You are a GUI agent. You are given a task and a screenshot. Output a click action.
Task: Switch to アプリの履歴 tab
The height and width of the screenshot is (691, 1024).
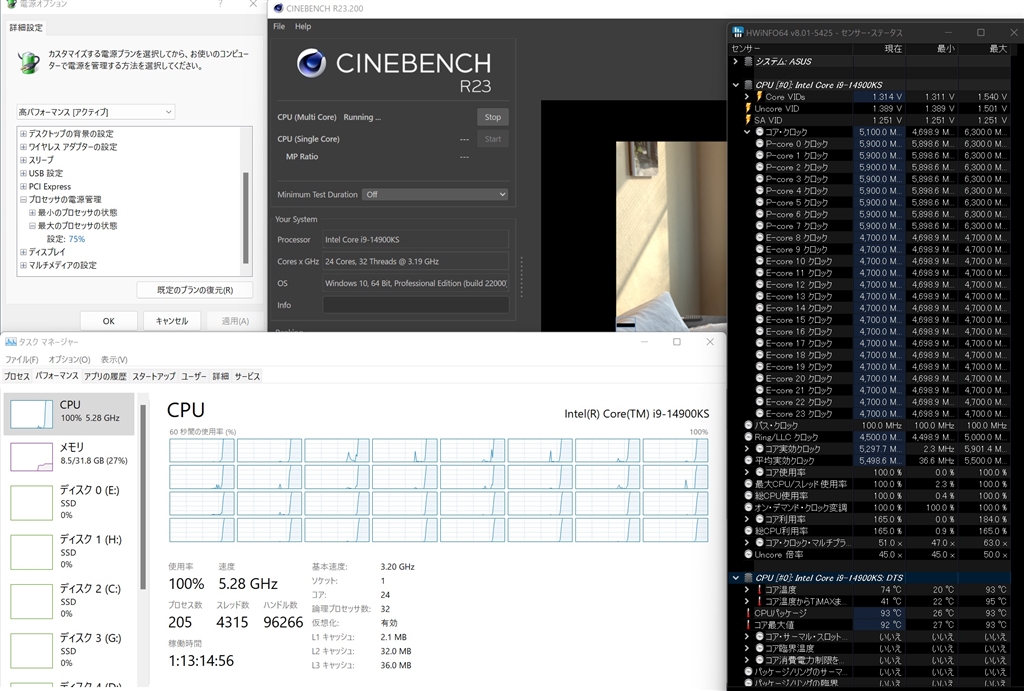click(x=105, y=376)
